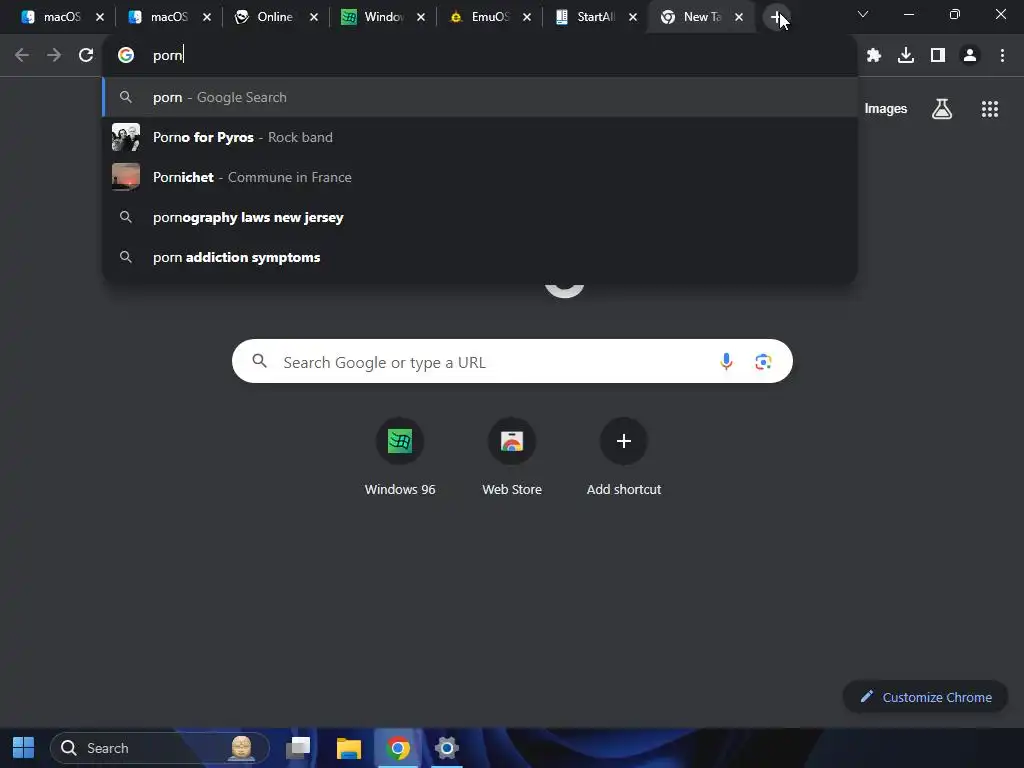This screenshot has width=1024, height=768.
Task: Open the Extensions puzzle icon
Action: [874, 56]
